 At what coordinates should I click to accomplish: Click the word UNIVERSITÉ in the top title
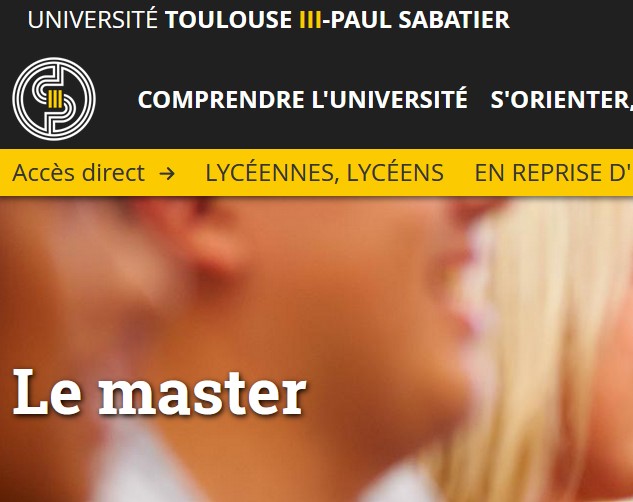click(92, 19)
